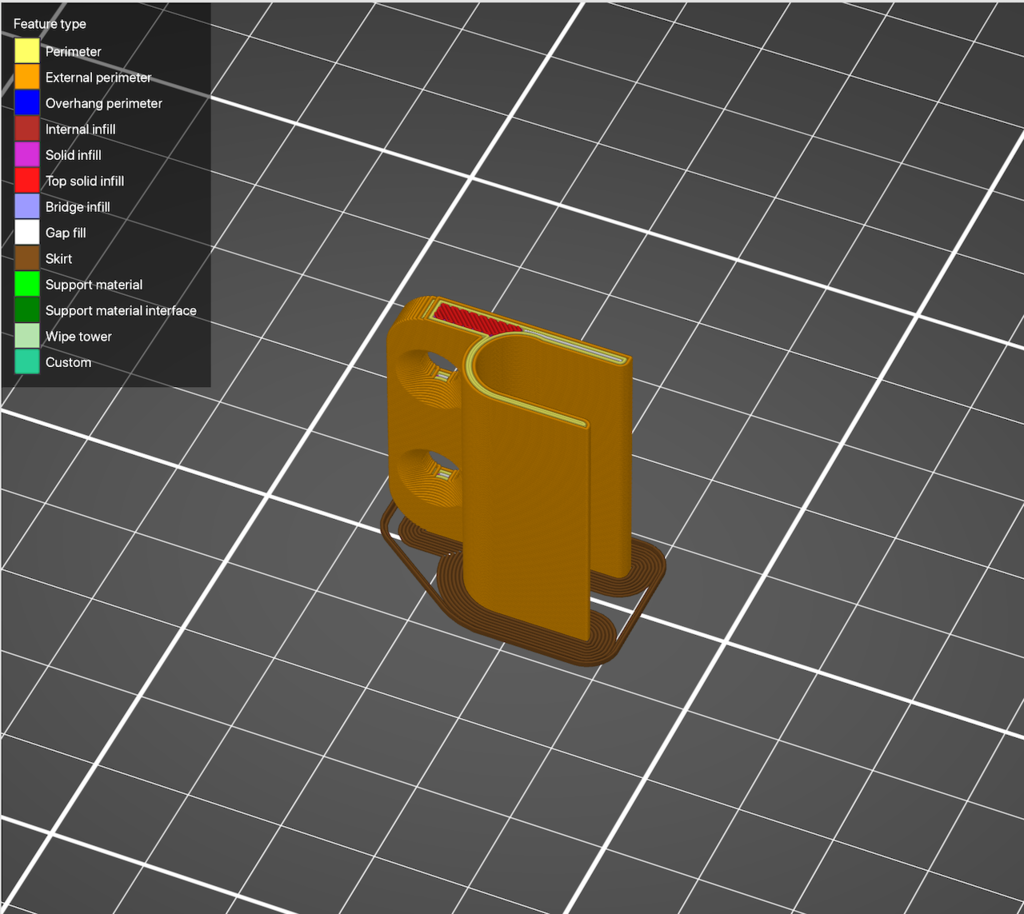Select the 'Perimeter' legend label
Screen dimensions: 1024x914
pos(73,52)
